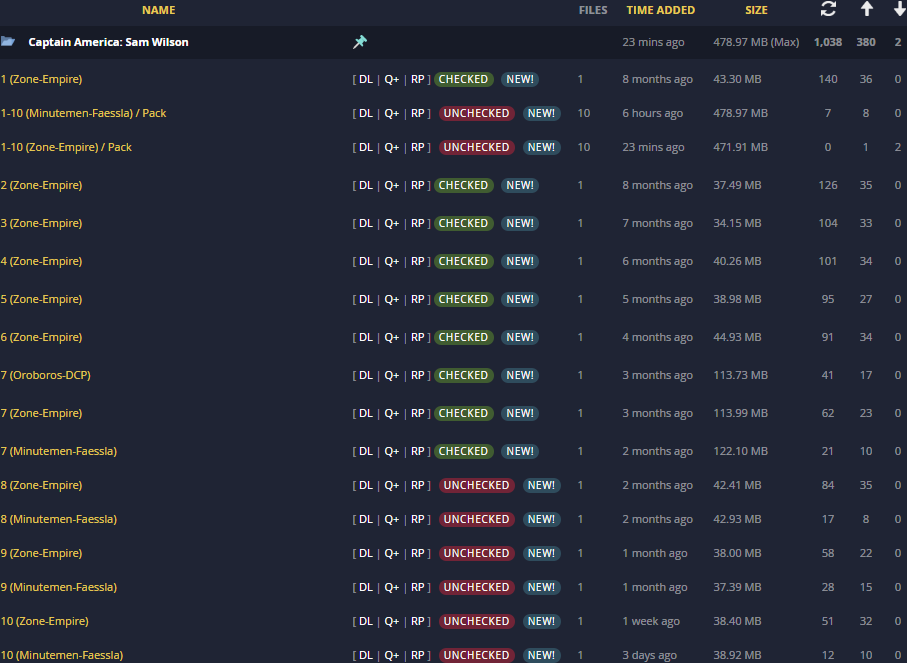Click RP for 7 (Minutemen-Faessla)
This screenshot has height=663, width=907.
pos(418,451)
